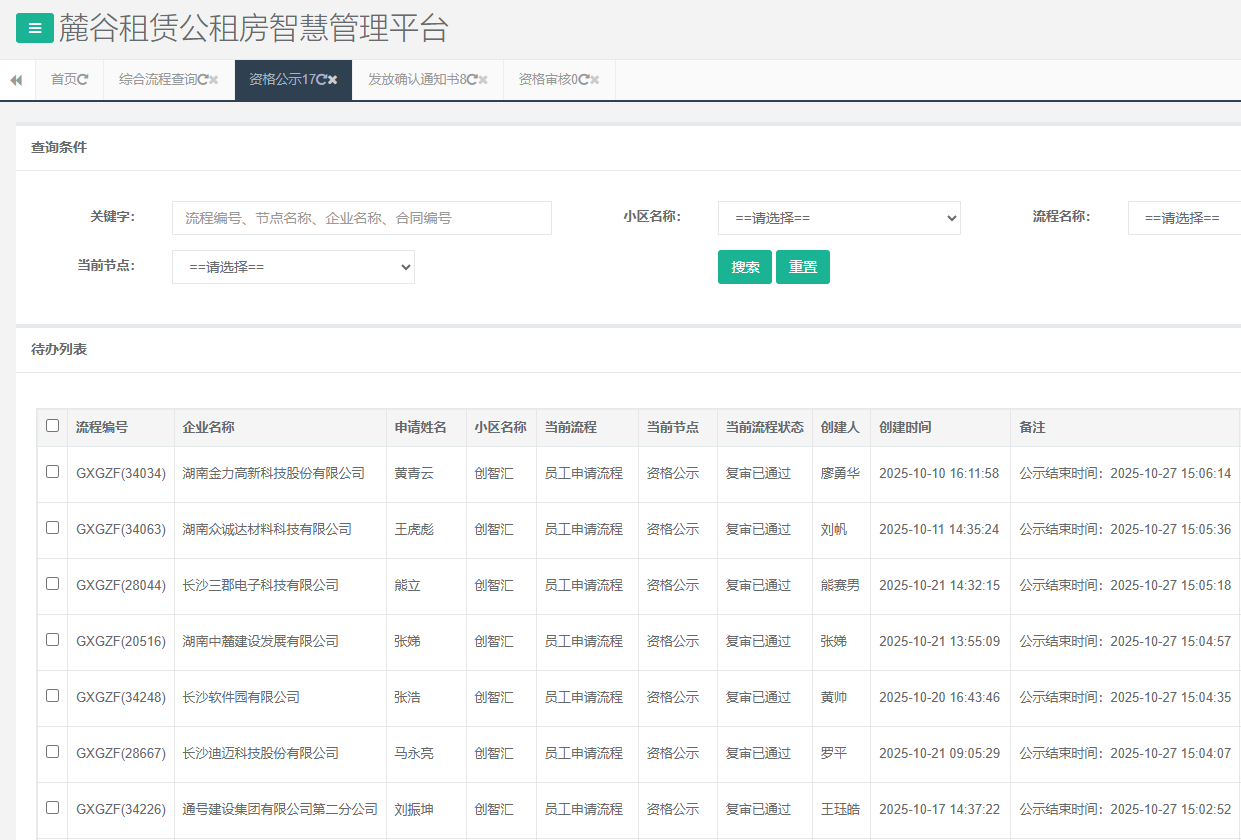Select the checkbox for 长沙软件园有限公司
The width and height of the screenshot is (1241, 840).
pyautogui.click(x=53, y=696)
